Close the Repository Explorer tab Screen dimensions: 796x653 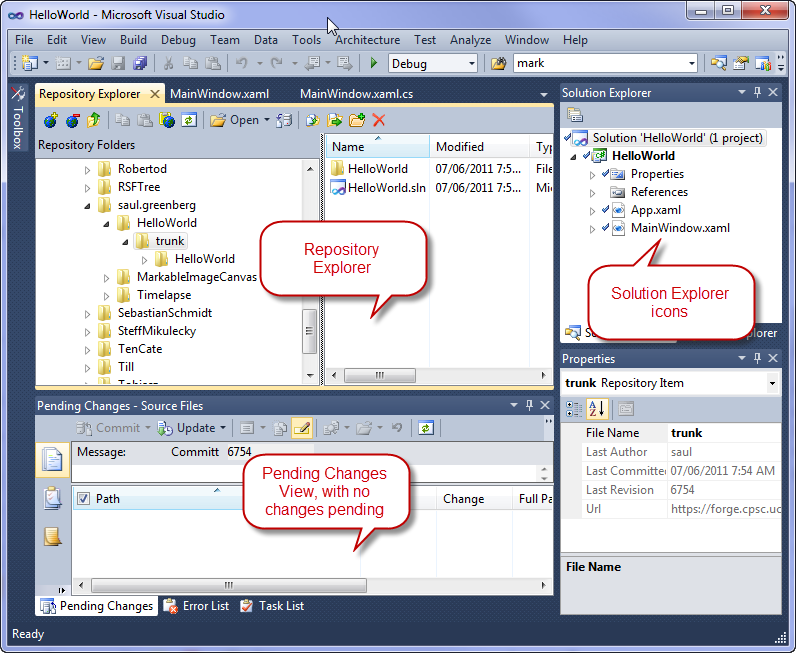(155, 94)
